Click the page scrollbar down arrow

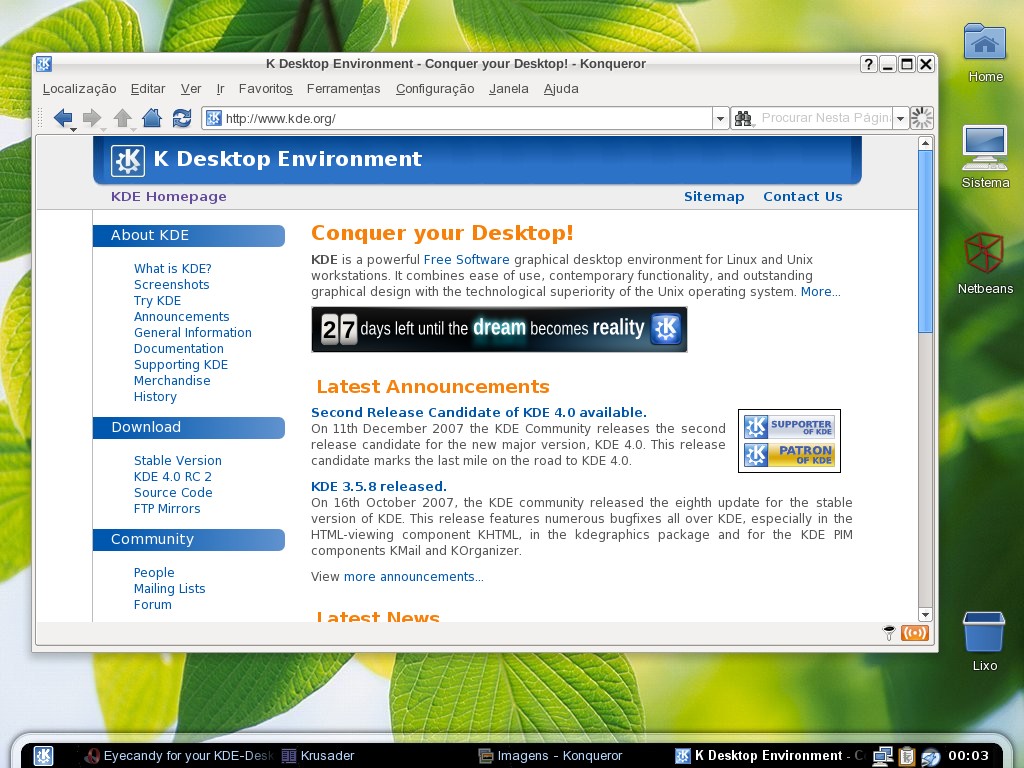[925, 615]
